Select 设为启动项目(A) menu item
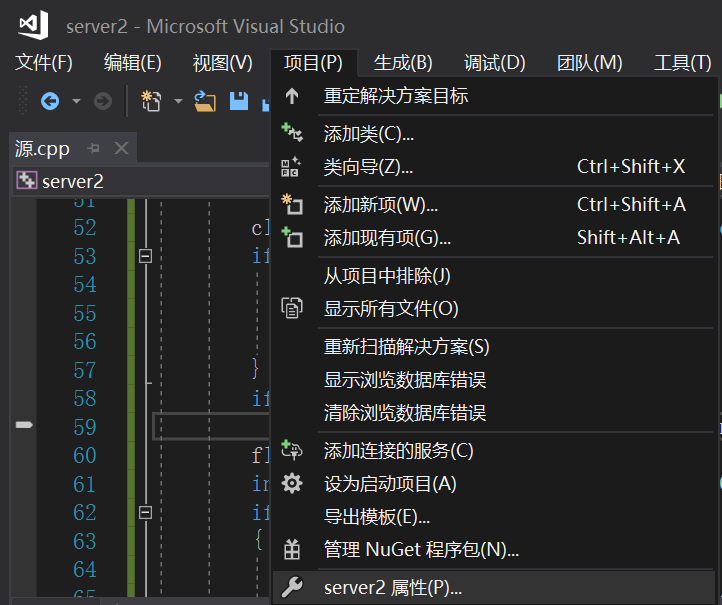This screenshot has width=722, height=605. point(493,483)
